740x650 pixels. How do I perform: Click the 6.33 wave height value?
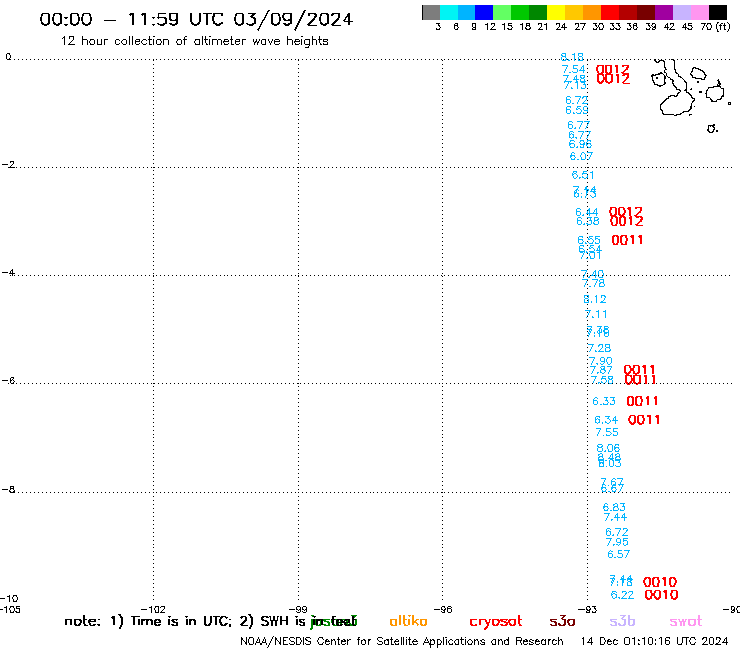pyautogui.click(x=604, y=401)
